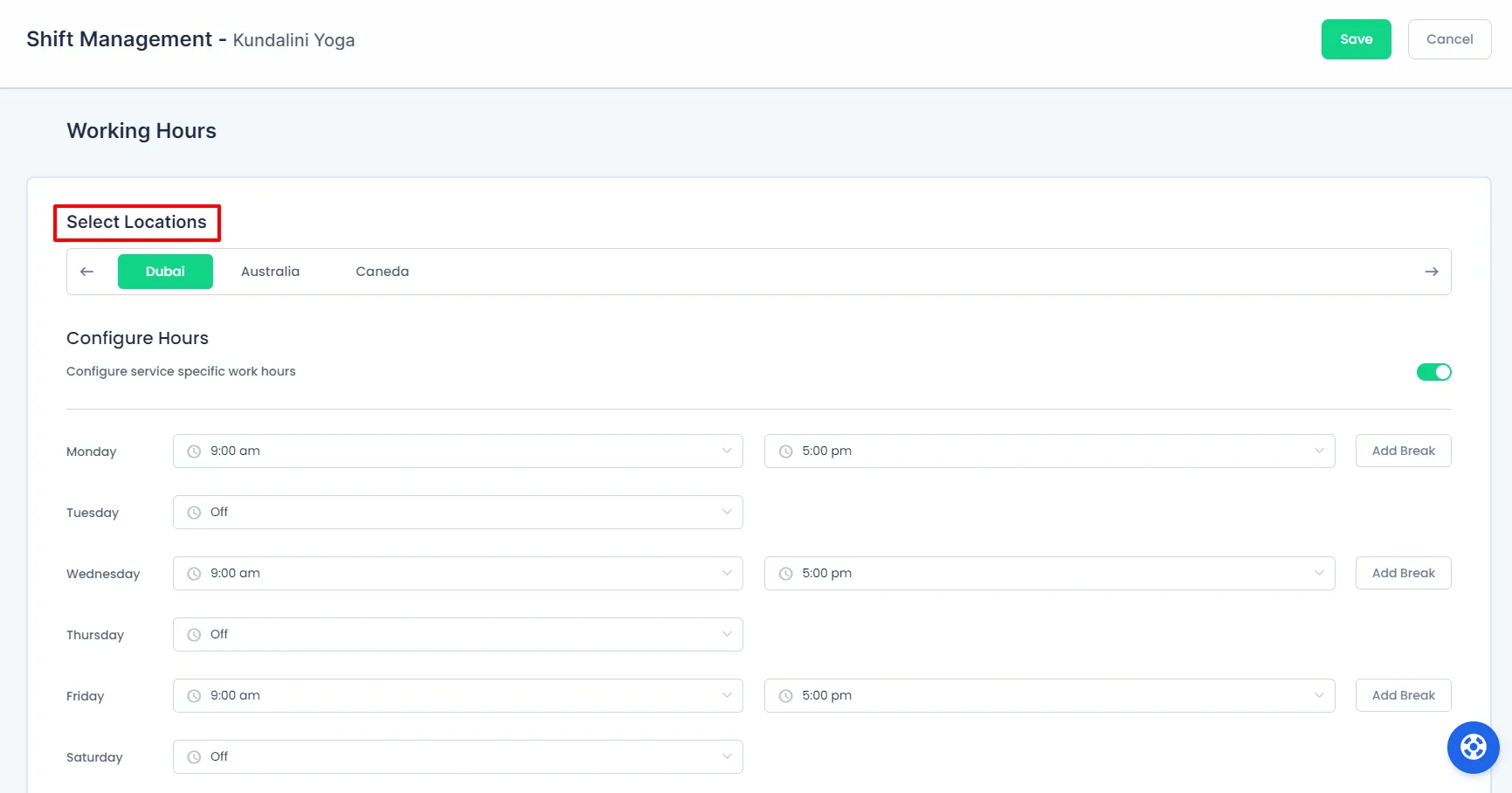The width and height of the screenshot is (1512, 793).
Task: Click clock icon in Monday start time
Action: (194, 452)
